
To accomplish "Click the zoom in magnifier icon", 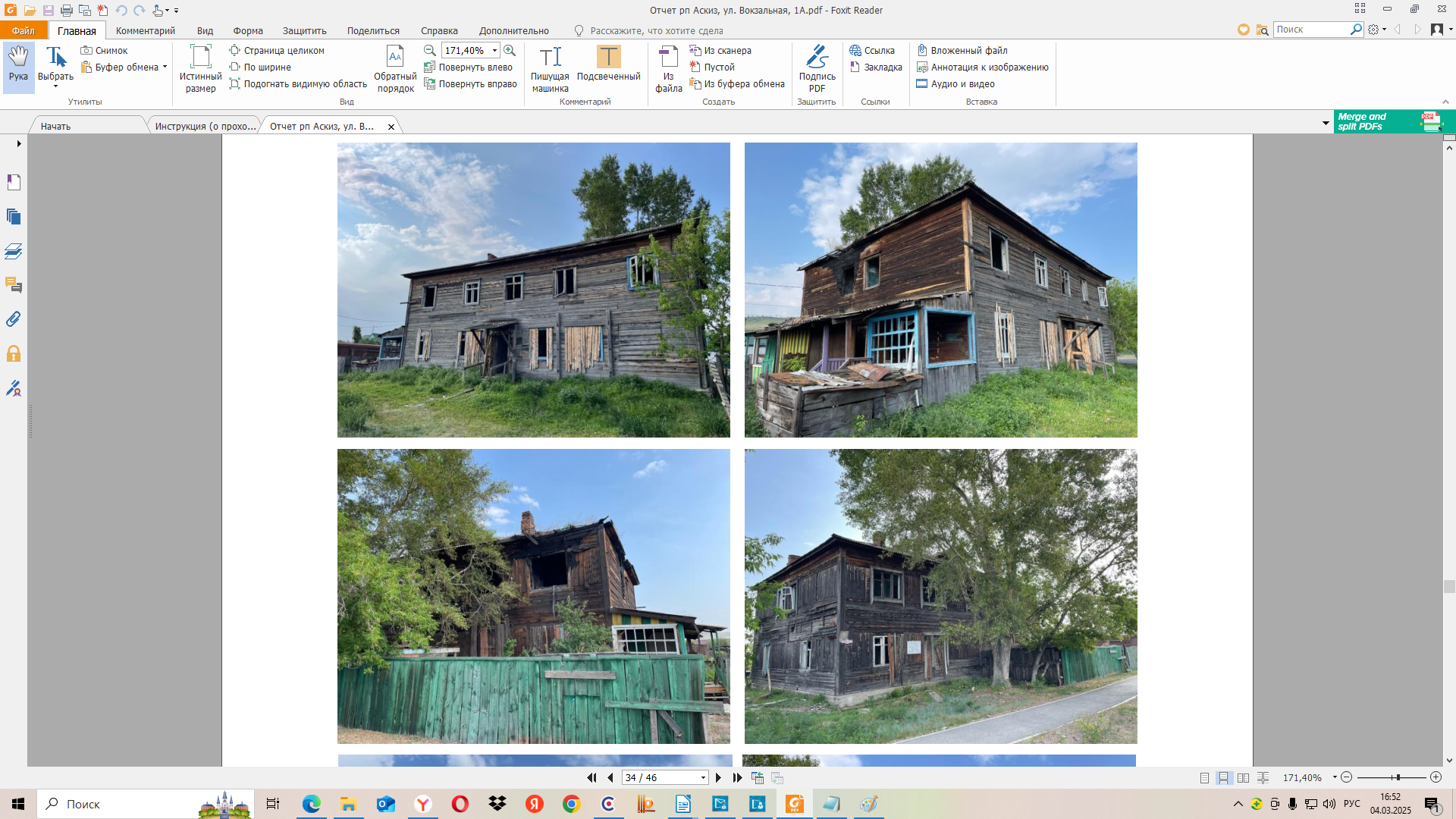I will pyautogui.click(x=510, y=50).
